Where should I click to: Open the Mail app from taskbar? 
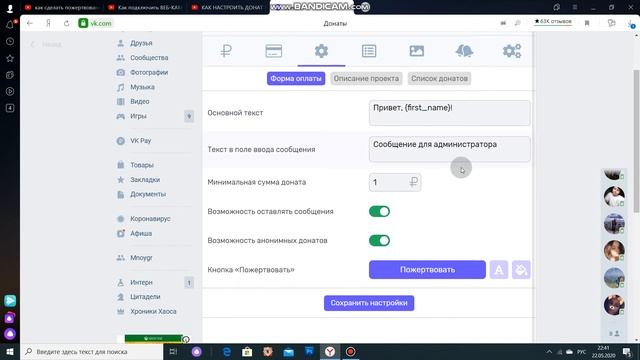[x=289, y=351]
